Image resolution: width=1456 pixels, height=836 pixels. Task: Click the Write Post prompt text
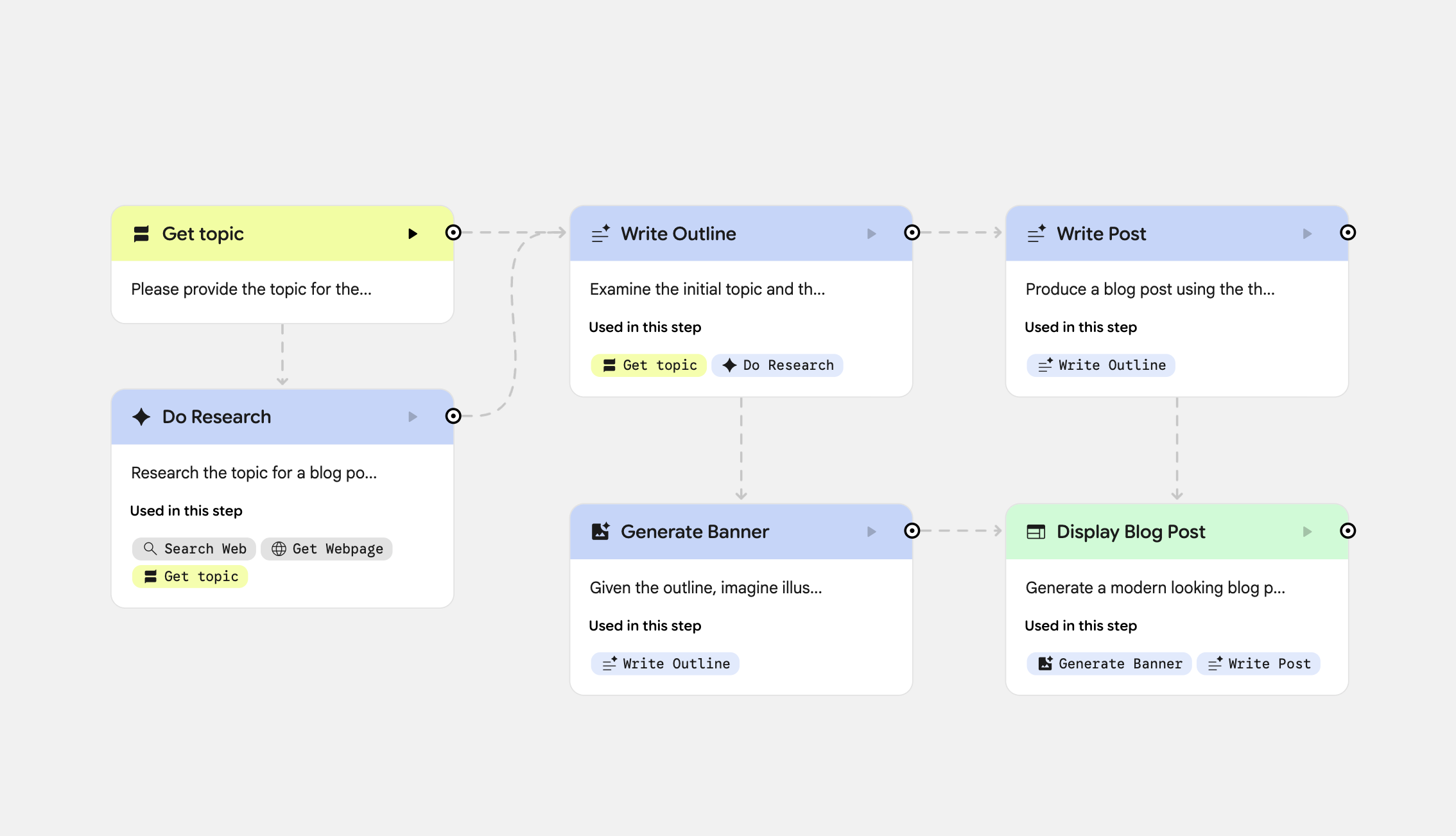click(1150, 289)
